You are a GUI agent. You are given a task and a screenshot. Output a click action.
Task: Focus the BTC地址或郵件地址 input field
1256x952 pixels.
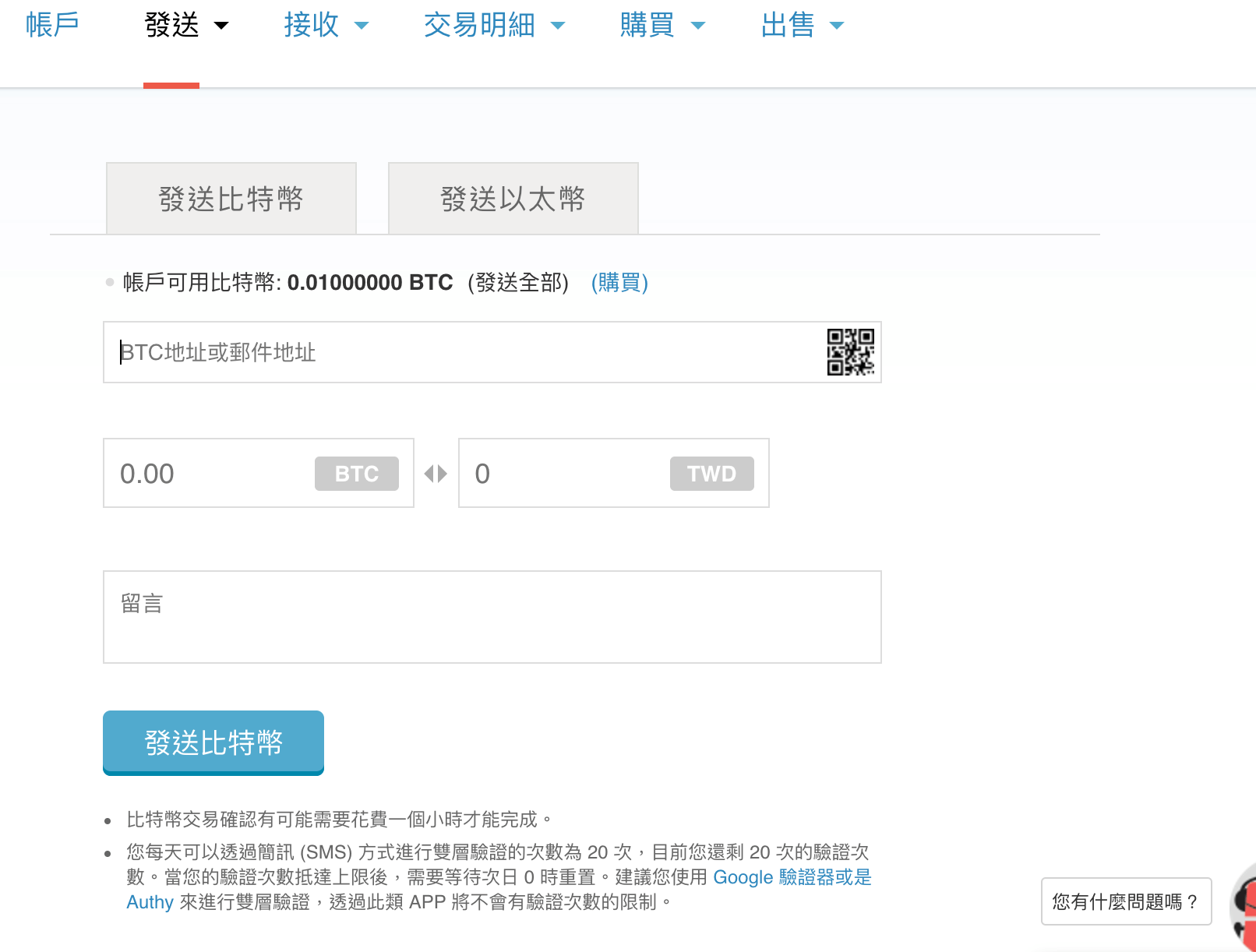point(460,352)
